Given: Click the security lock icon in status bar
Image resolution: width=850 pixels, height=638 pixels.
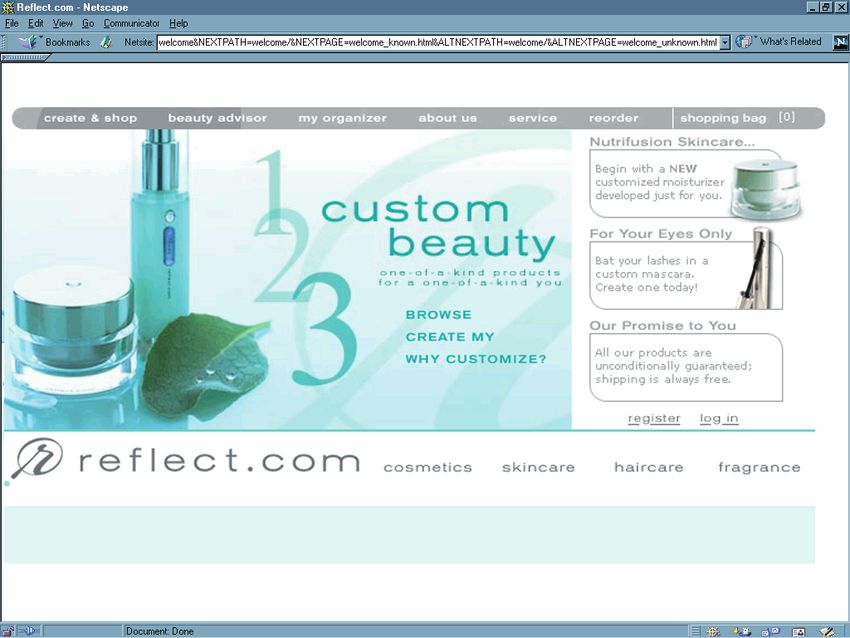Looking at the screenshot, I should [7, 631].
